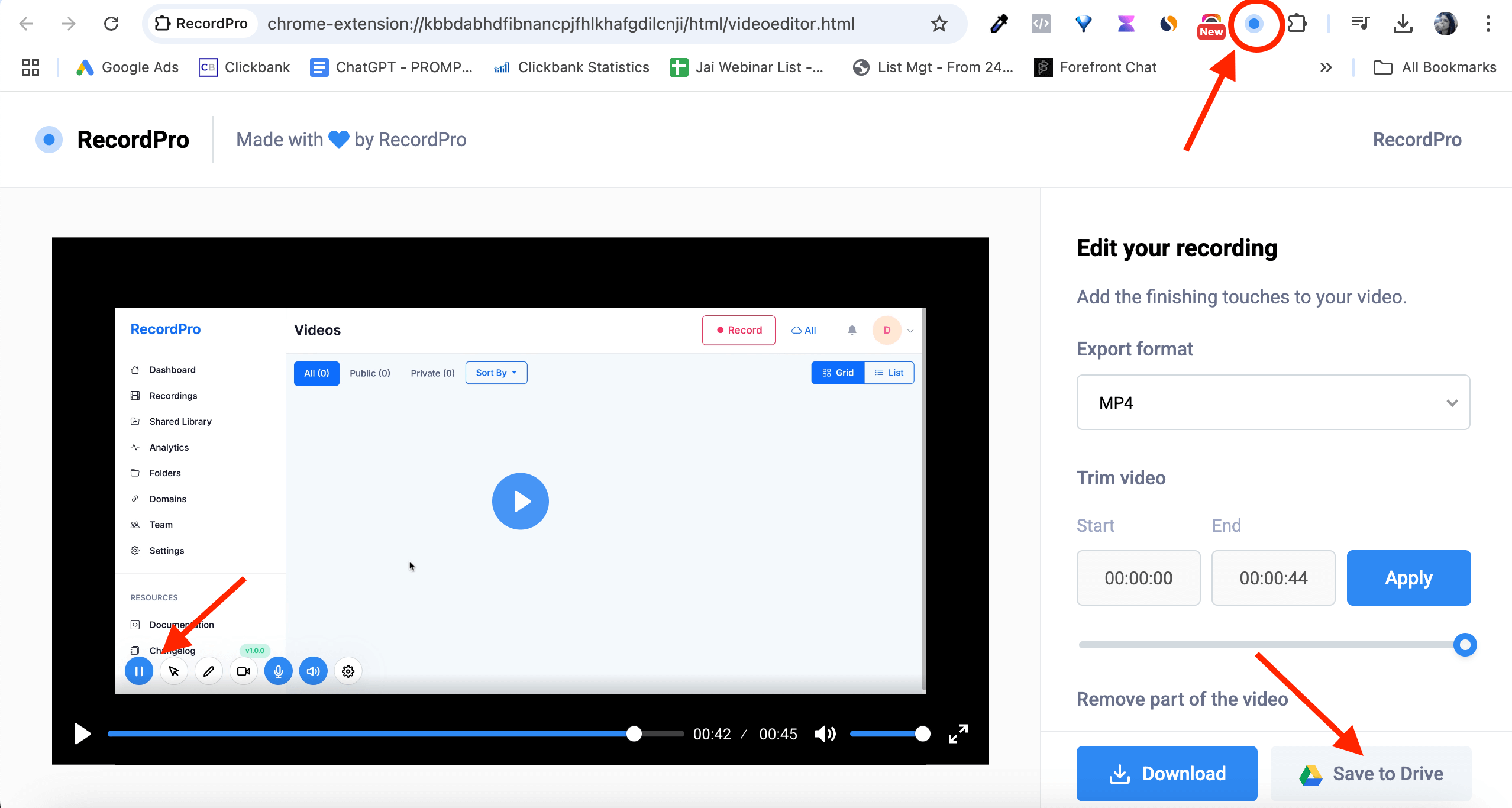Viewport: 1512px width, 808px height.
Task: Select the All (0) tab in preview
Action: (316, 373)
